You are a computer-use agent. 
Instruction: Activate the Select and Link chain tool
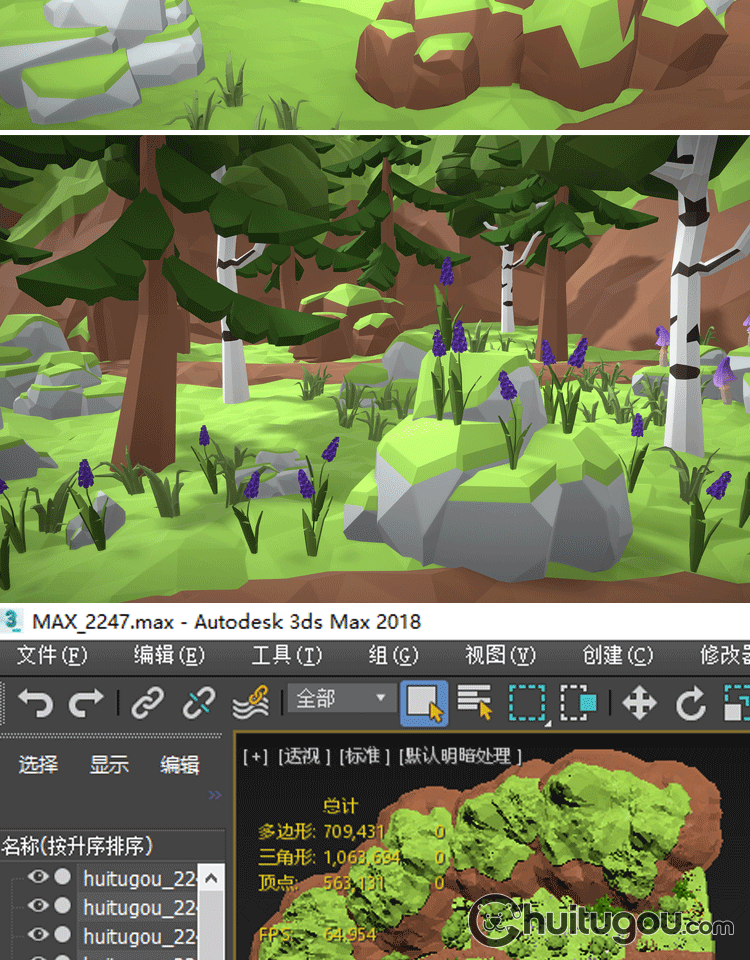(x=147, y=703)
